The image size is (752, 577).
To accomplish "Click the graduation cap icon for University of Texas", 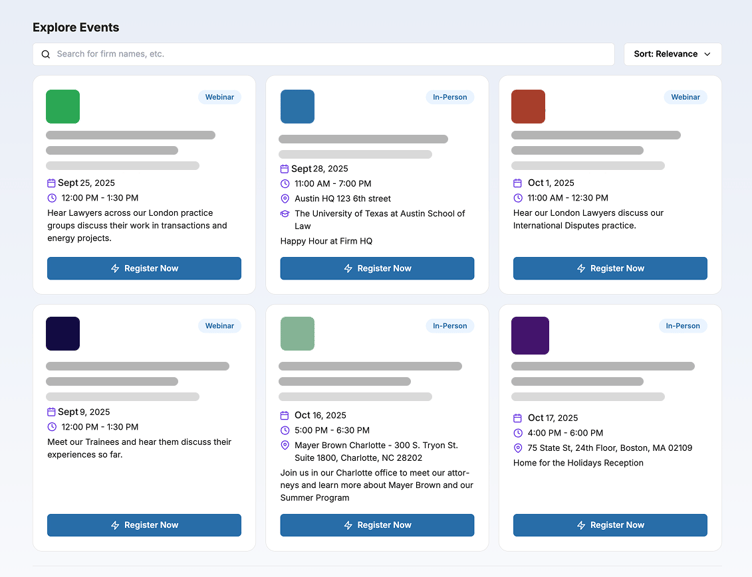I will coord(285,214).
